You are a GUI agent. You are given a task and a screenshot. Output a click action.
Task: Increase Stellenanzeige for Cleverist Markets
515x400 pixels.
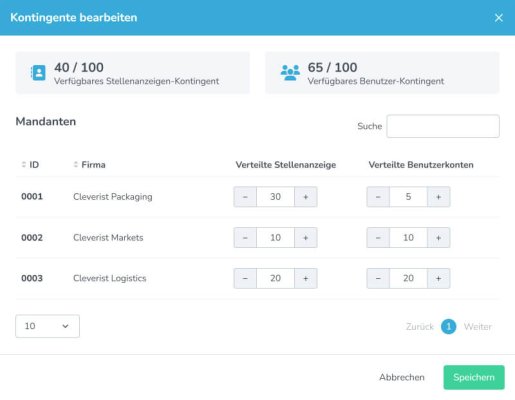tap(306, 238)
